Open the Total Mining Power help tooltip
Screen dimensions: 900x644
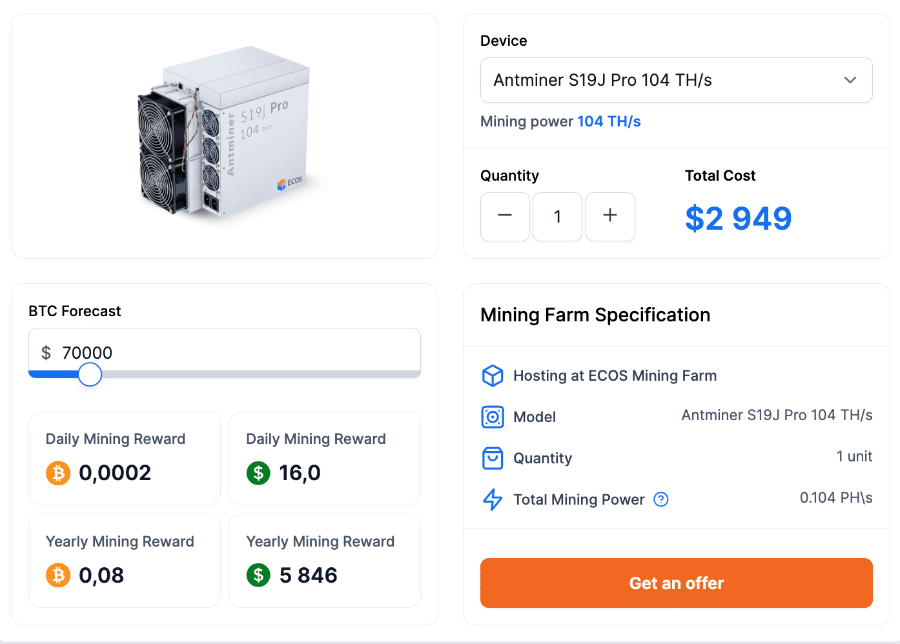661,500
